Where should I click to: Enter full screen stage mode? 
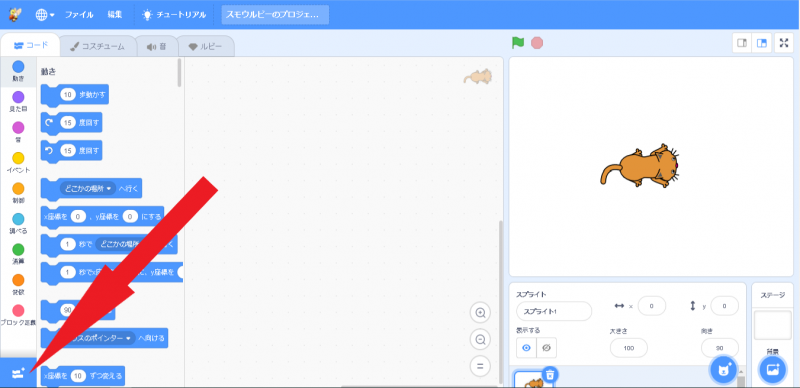coord(784,43)
